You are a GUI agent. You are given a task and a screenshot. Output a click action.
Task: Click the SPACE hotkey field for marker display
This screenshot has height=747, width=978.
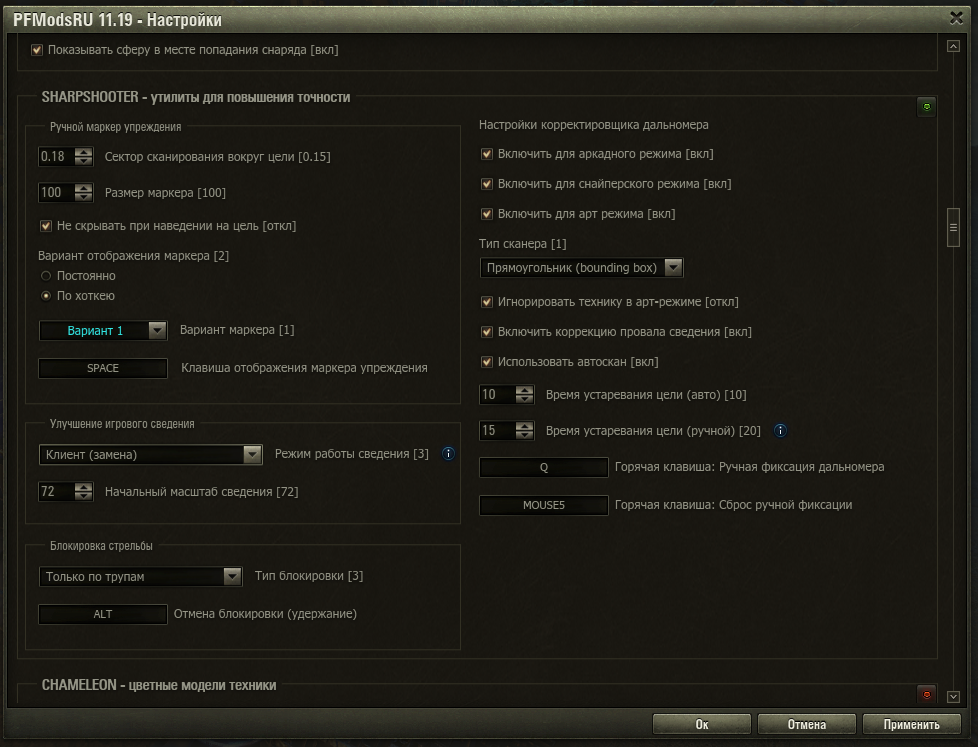coord(103,368)
